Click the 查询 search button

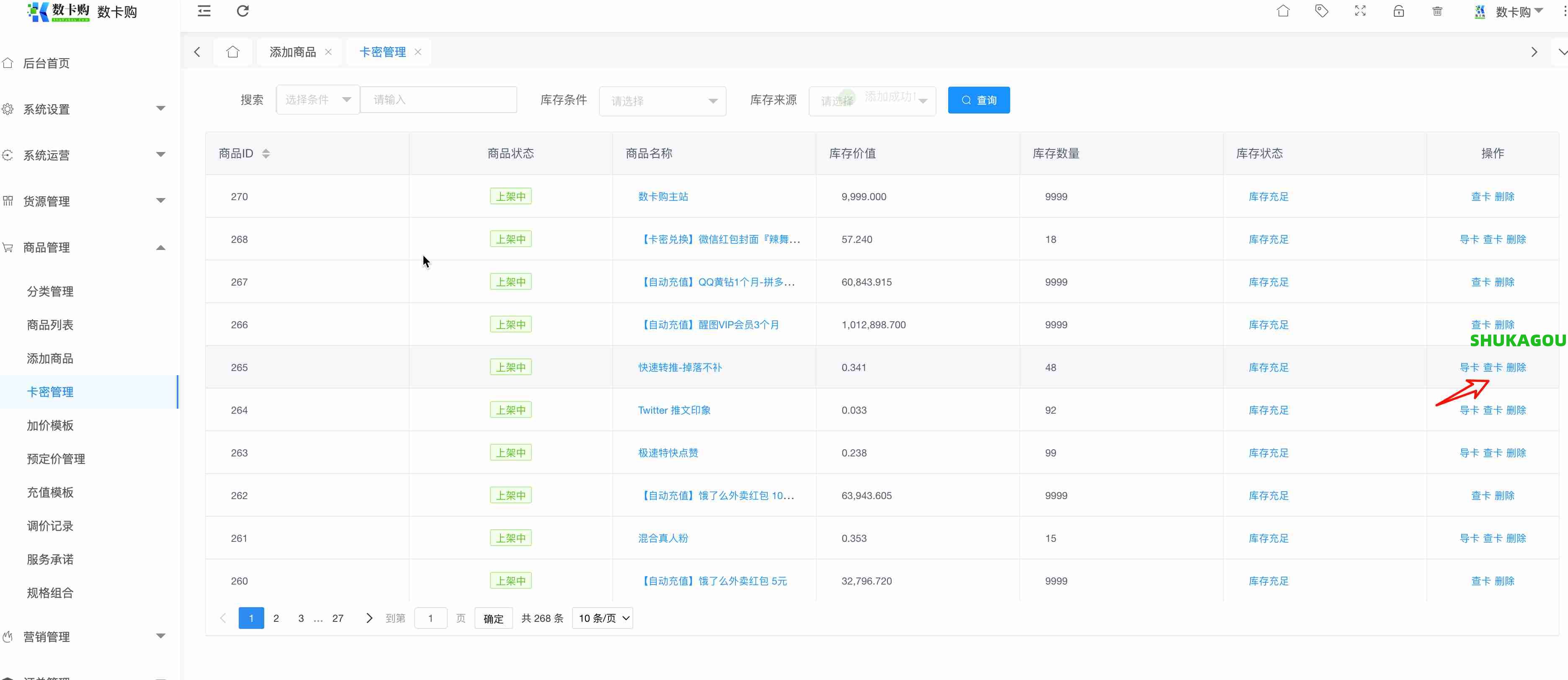(x=979, y=100)
